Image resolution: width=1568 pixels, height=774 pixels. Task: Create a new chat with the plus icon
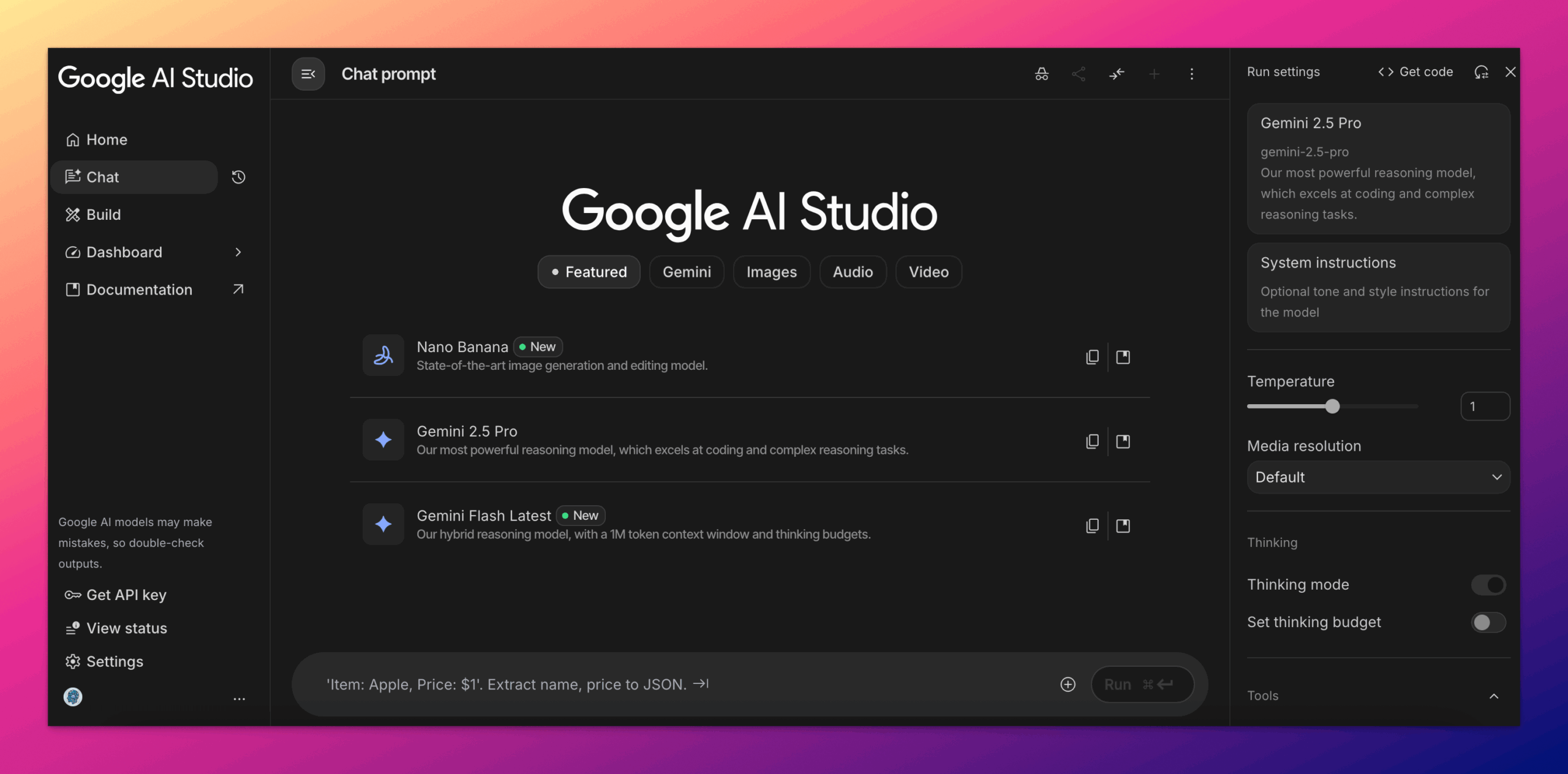pos(1155,74)
